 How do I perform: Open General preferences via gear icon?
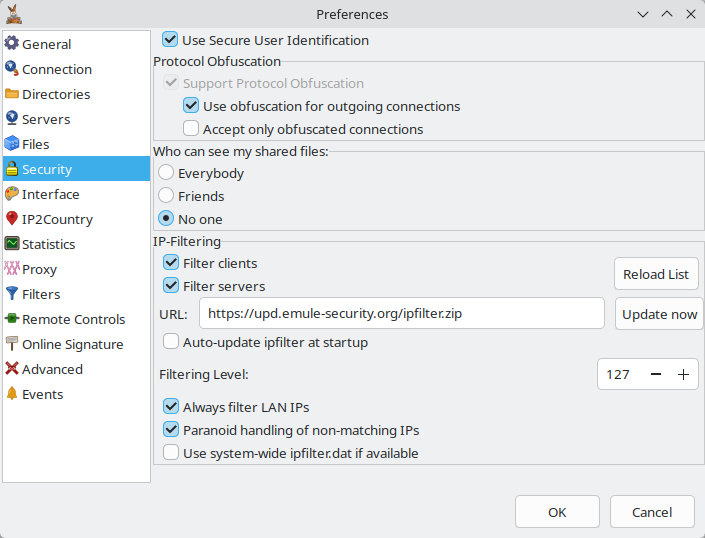(12, 44)
